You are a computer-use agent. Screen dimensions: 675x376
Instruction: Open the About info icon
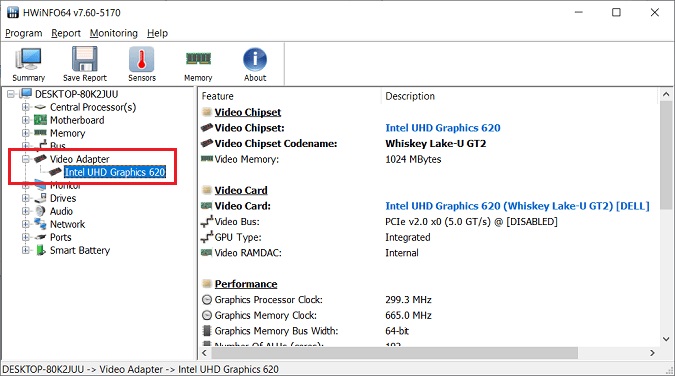255,59
